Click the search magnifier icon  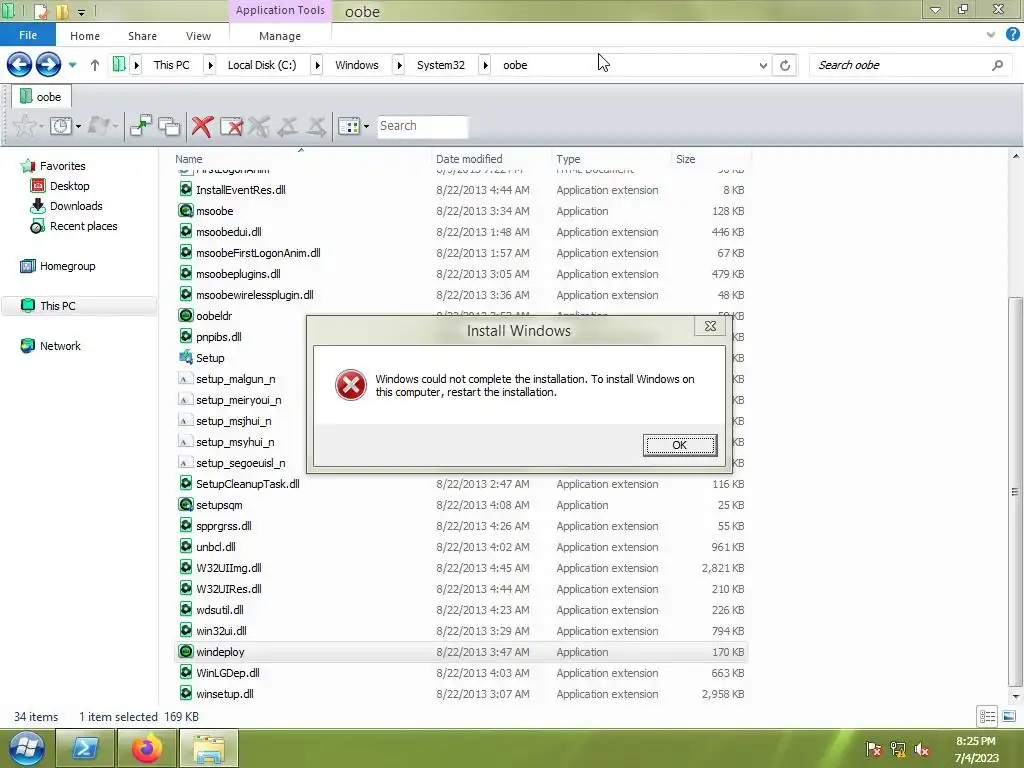997,65
